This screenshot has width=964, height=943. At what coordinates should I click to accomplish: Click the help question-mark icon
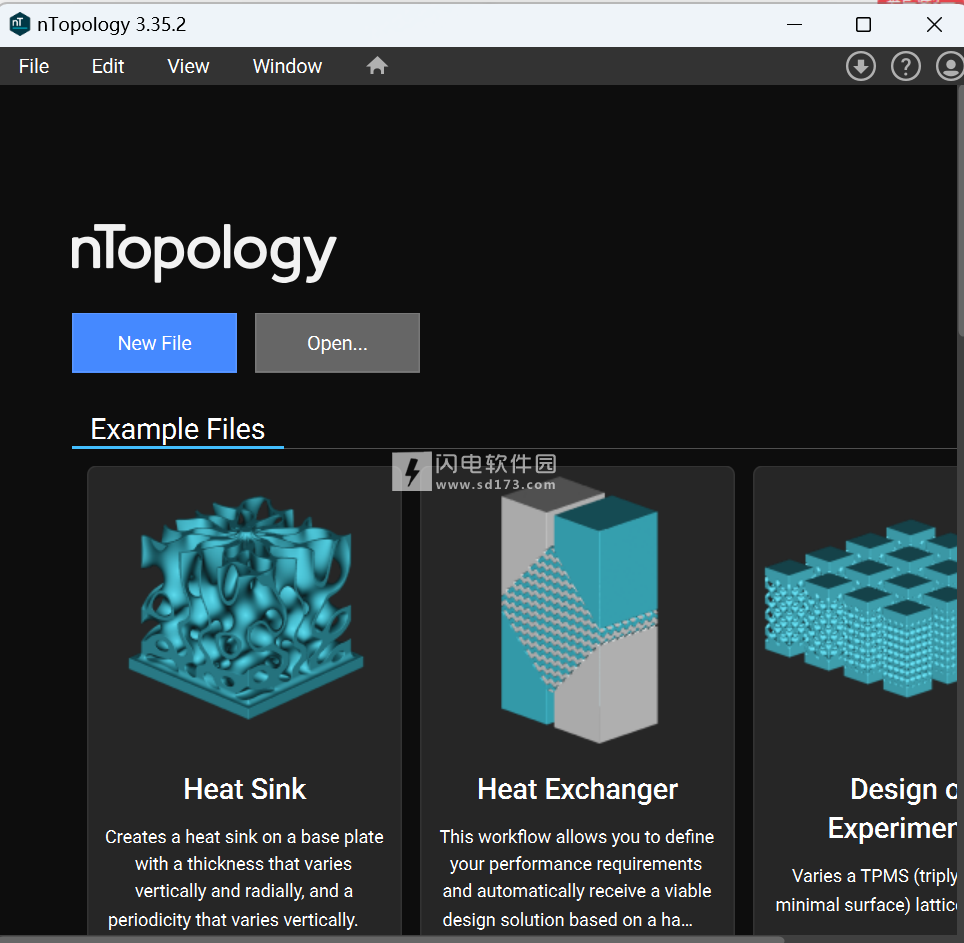pos(905,66)
